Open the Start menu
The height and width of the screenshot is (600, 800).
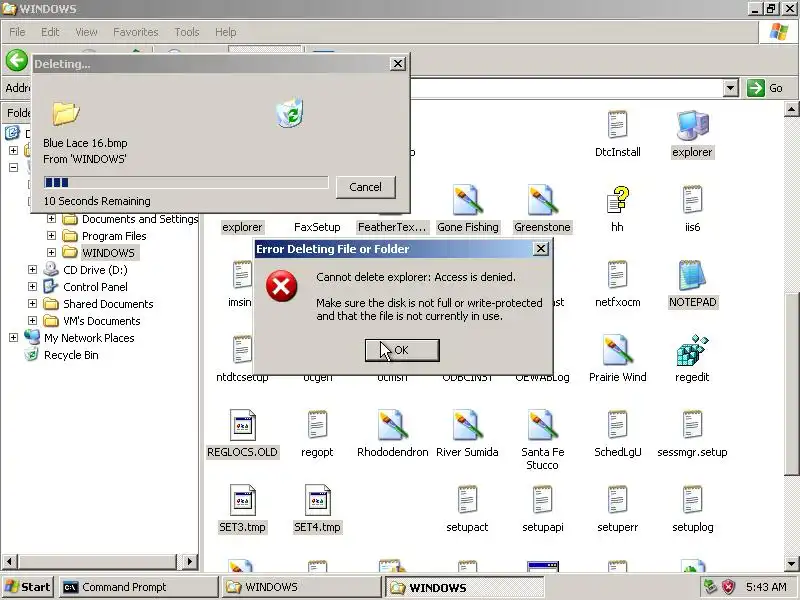pos(28,587)
